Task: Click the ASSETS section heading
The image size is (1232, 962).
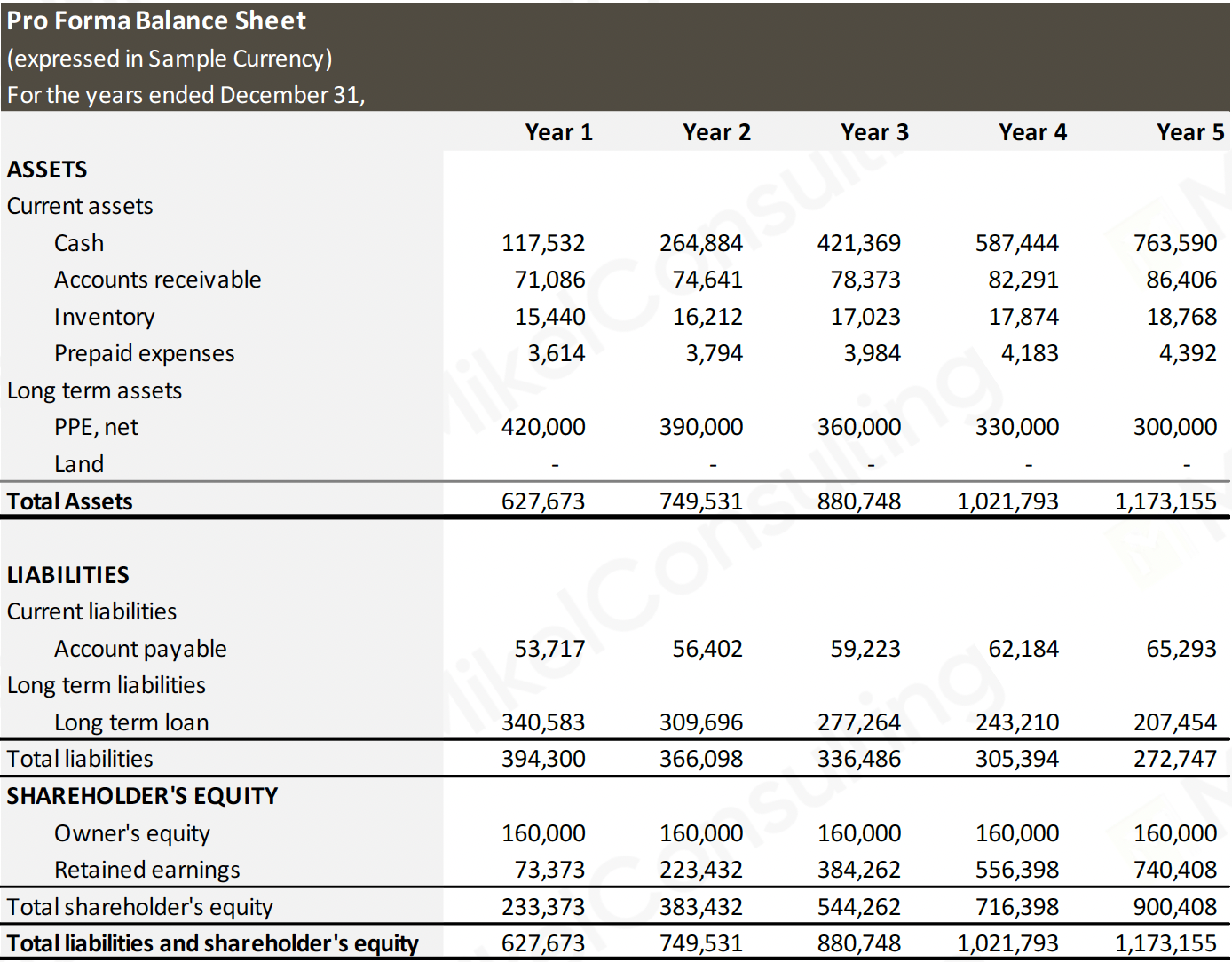Action: pyautogui.click(x=47, y=170)
